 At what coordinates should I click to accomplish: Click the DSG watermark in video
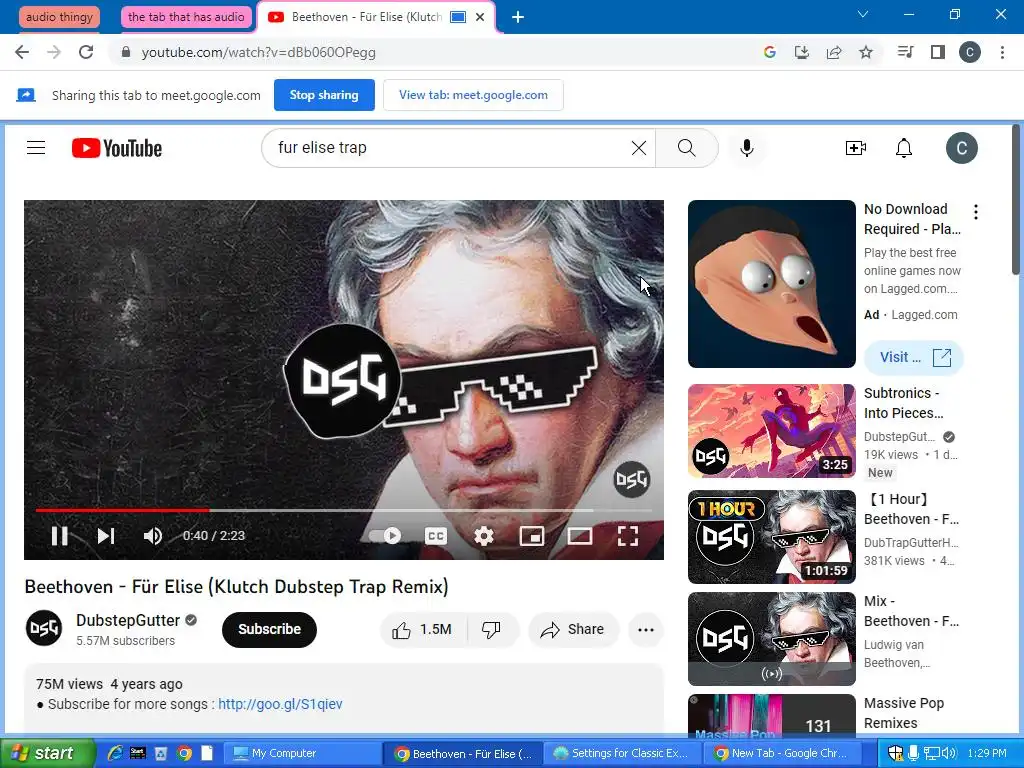click(632, 480)
